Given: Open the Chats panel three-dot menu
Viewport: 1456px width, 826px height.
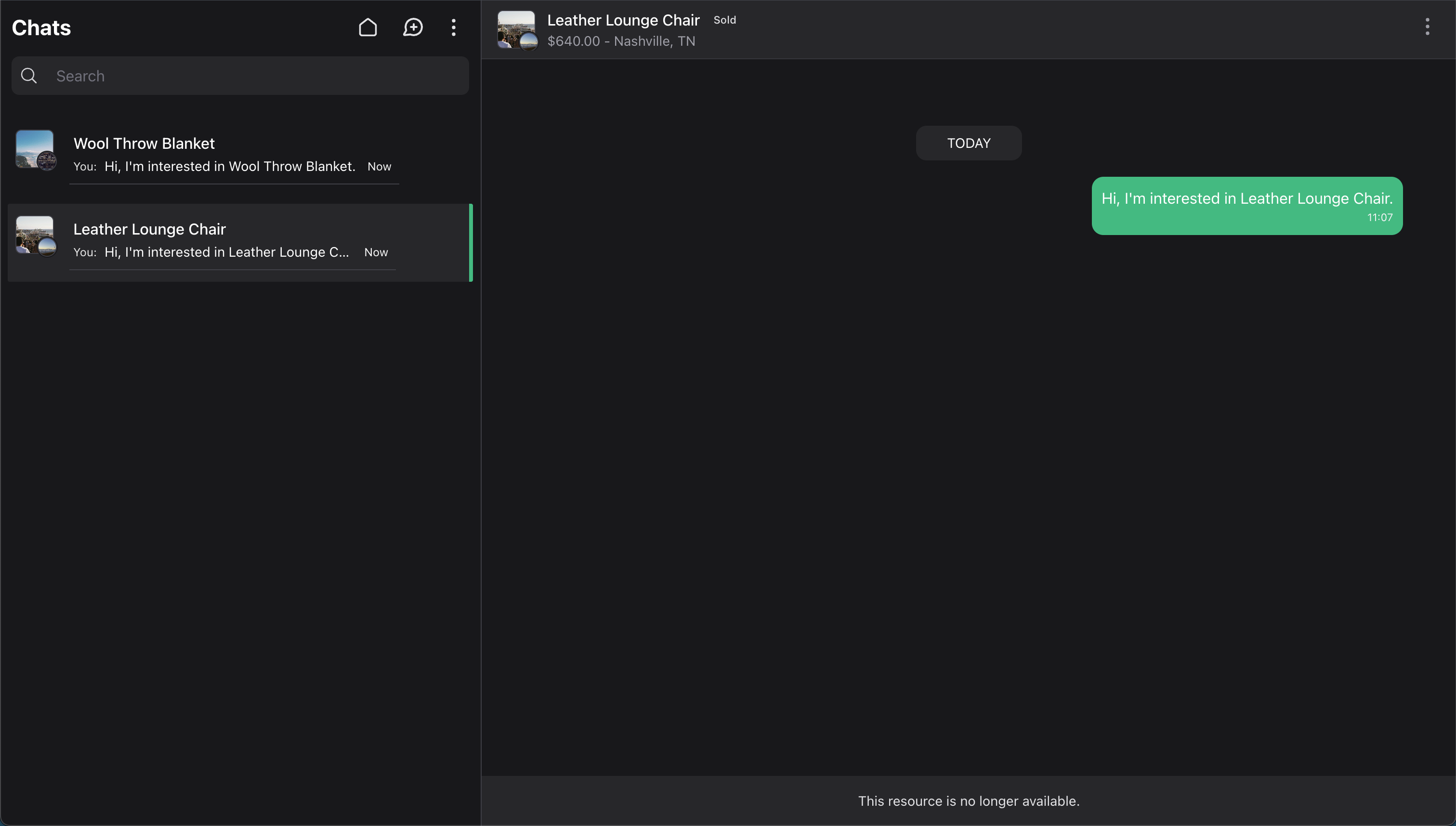Looking at the screenshot, I should tap(453, 27).
